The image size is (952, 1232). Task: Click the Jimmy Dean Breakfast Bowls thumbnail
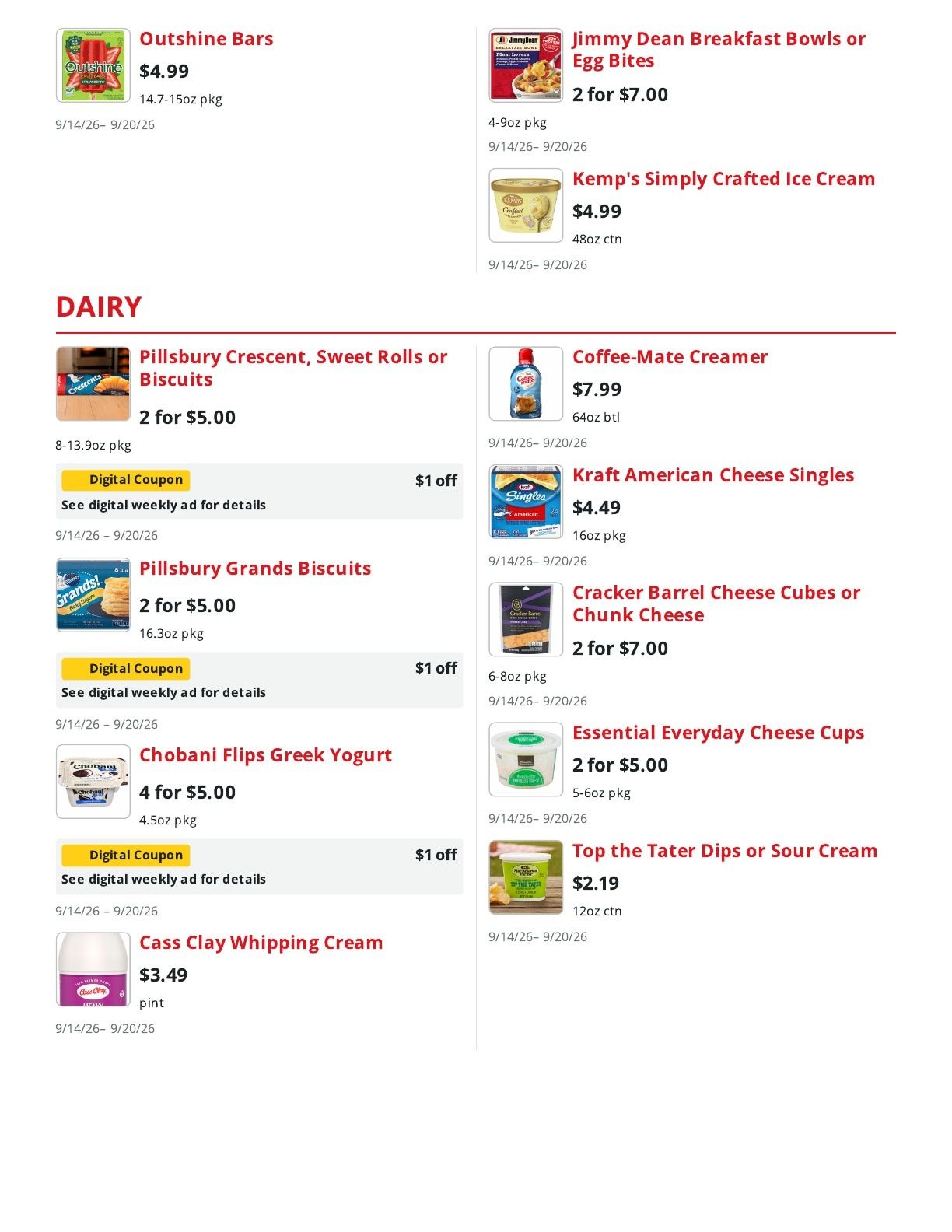tap(526, 65)
